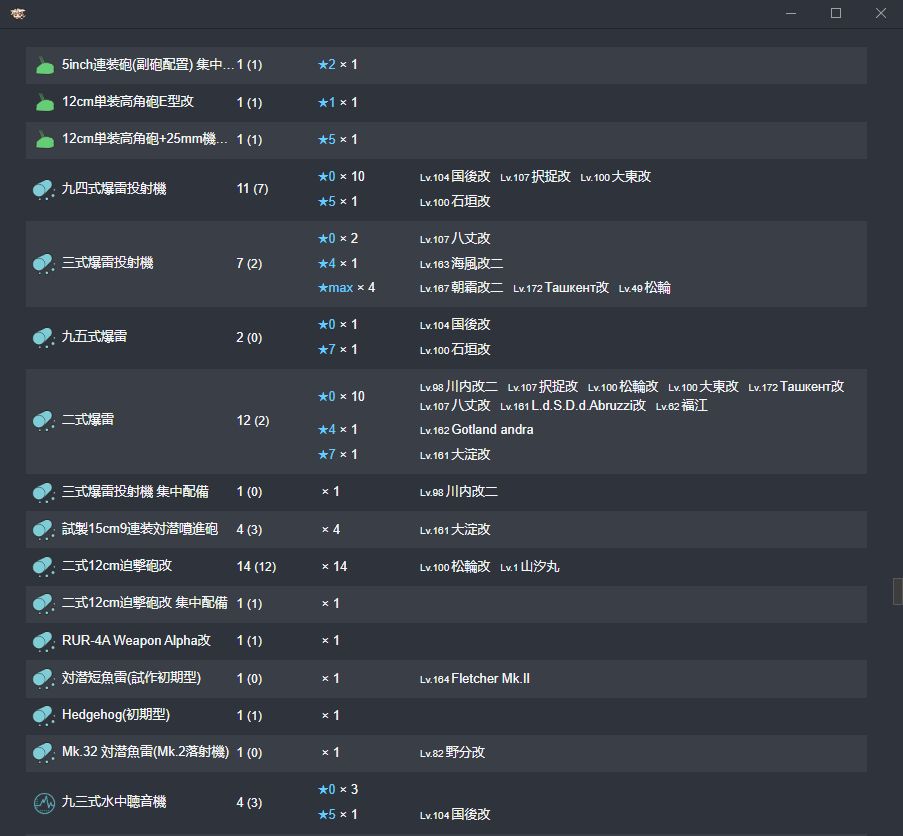Select 択捉改 in the 二式爆雷 row

[x=542, y=386]
